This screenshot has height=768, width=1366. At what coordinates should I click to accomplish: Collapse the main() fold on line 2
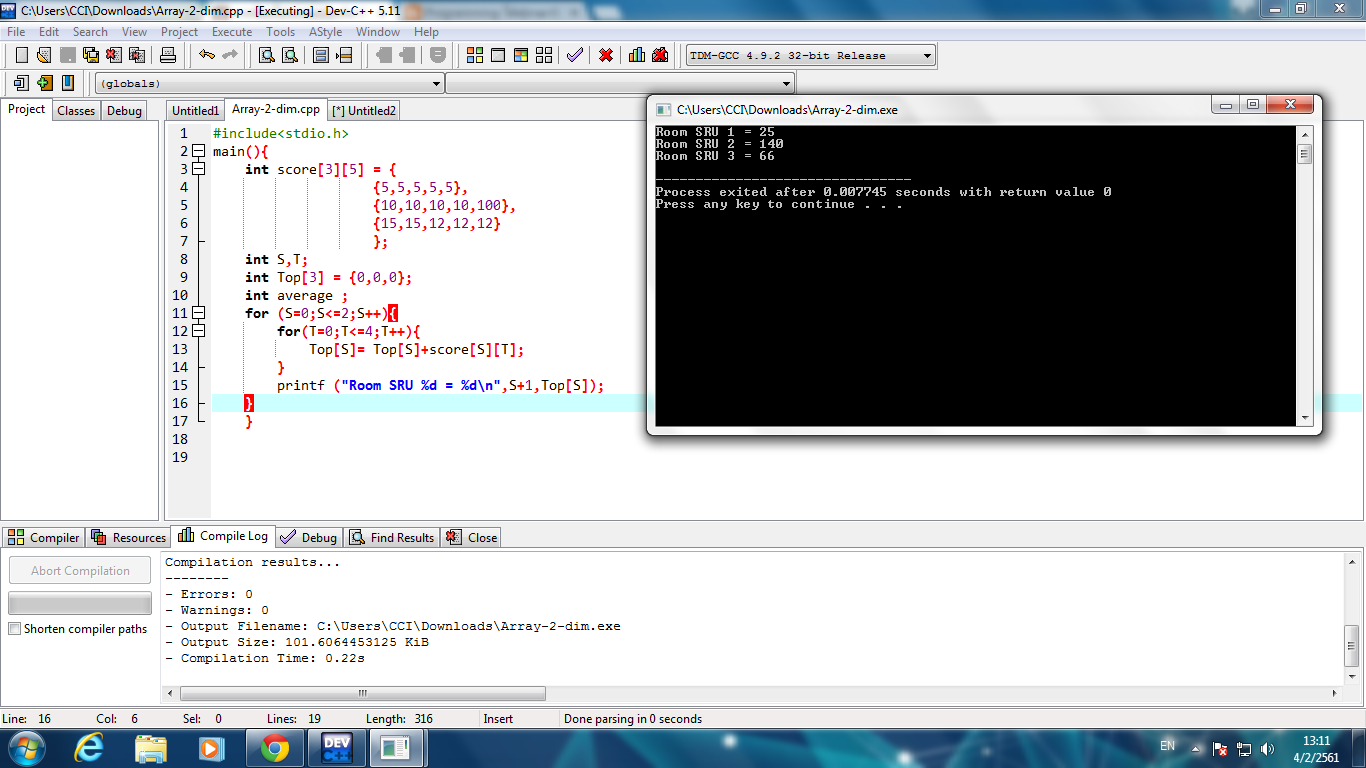(x=198, y=151)
